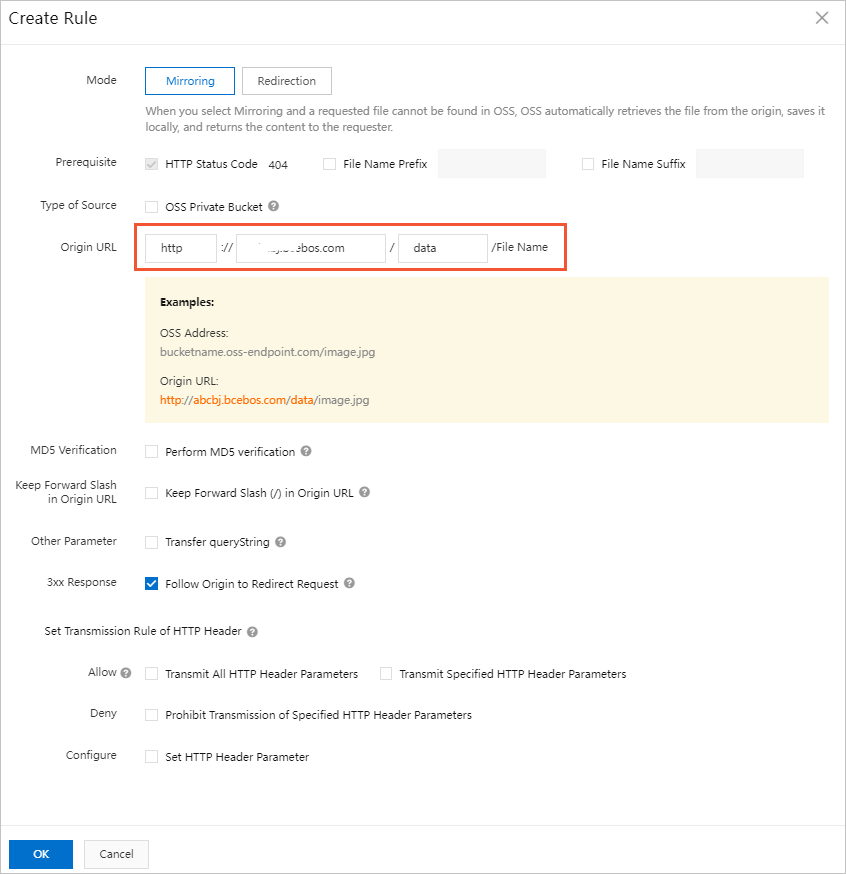Uncheck Follow Origin to Redirect Request
Image resolution: width=846 pixels, height=874 pixels.
click(x=152, y=584)
